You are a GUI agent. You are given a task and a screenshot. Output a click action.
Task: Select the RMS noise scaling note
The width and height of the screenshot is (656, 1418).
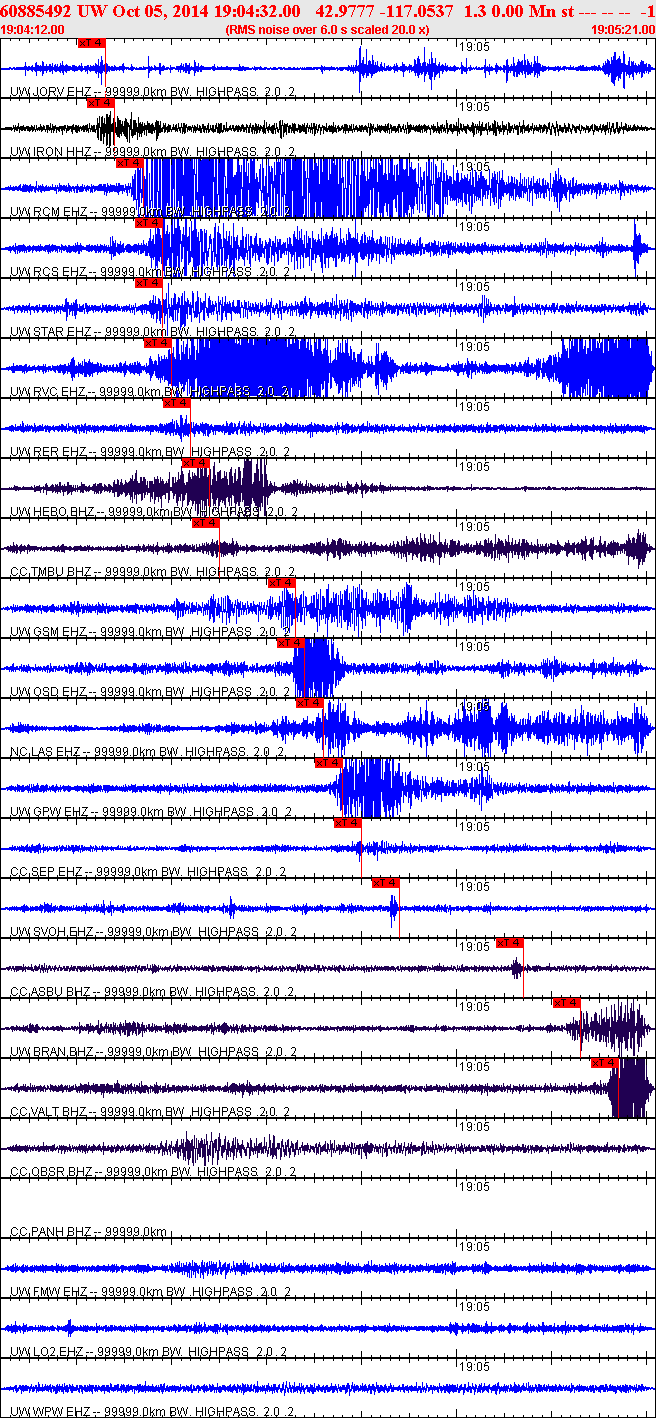tap(328, 29)
